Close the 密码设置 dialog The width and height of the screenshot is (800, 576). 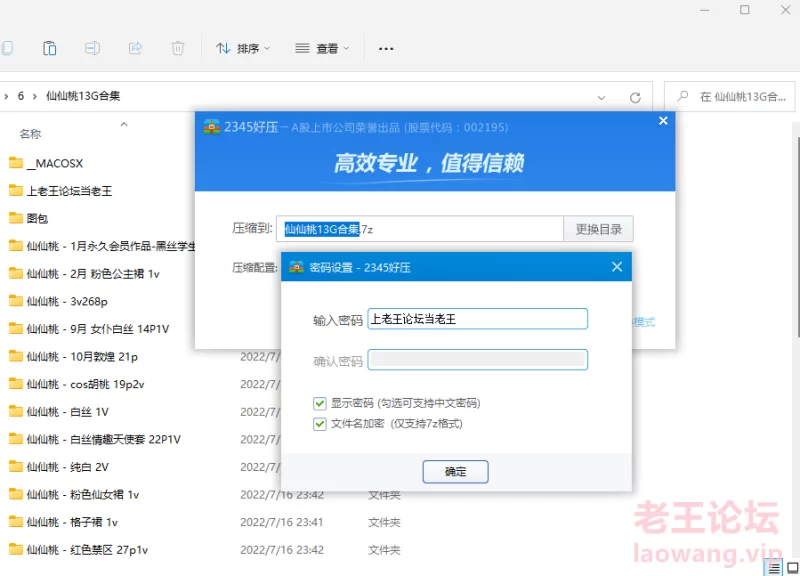click(617, 267)
